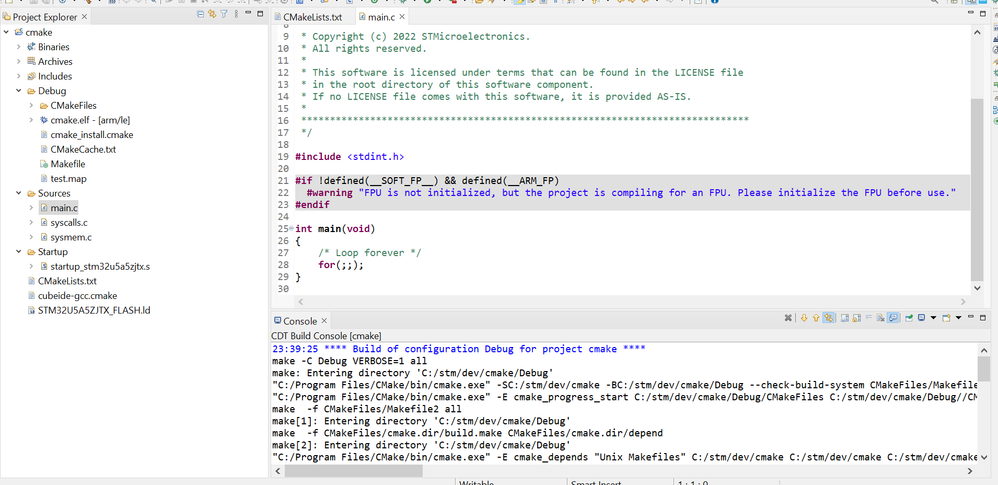Click gray X icon in Console toolbar
The width and height of the screenshot is (998, 485).
(788, 318)
